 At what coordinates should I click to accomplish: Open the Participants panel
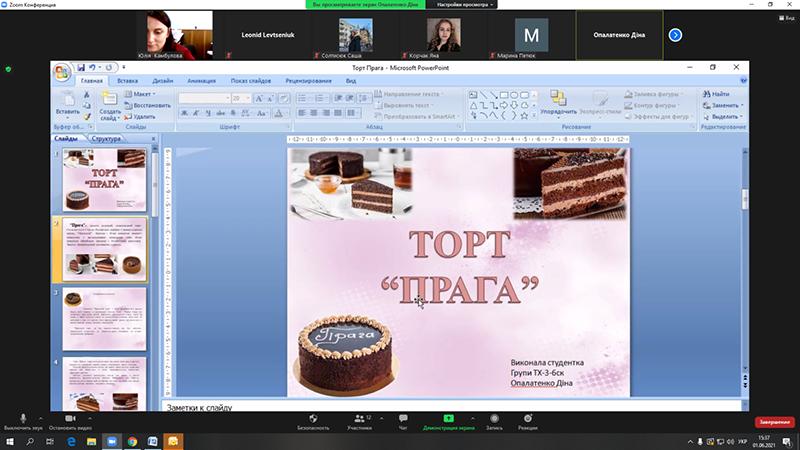tap(359, 419)
